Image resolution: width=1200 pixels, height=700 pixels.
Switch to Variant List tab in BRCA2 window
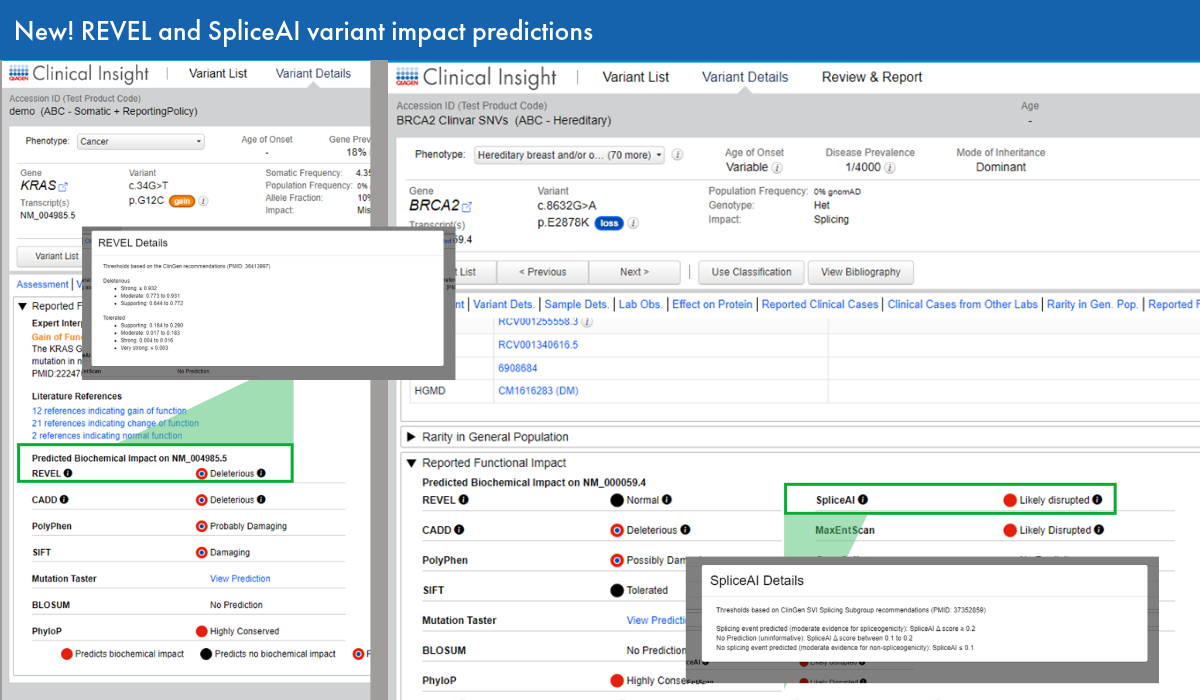click(x=636, y=77)
